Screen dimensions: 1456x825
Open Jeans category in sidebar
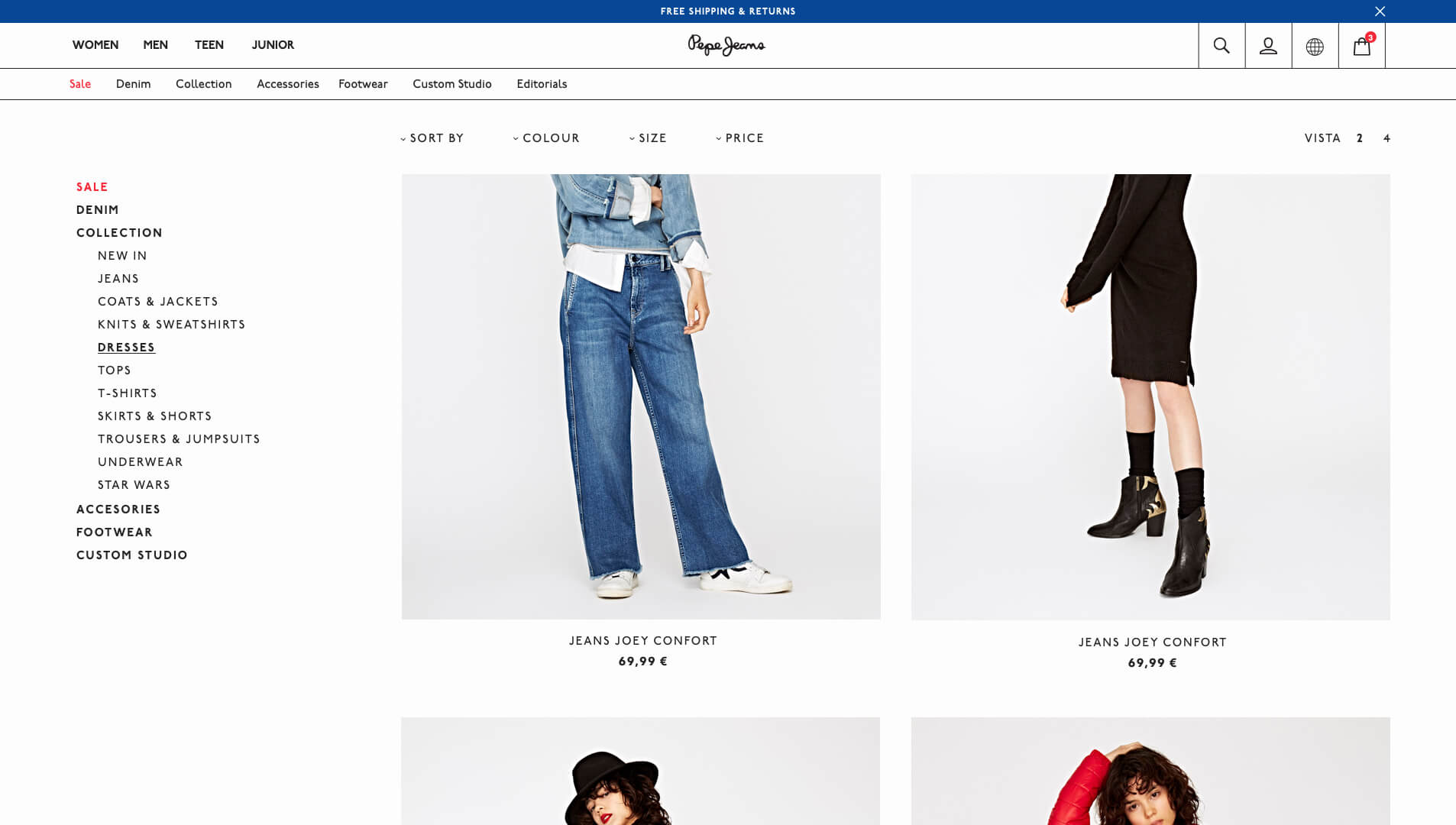[x=118, y=279]
